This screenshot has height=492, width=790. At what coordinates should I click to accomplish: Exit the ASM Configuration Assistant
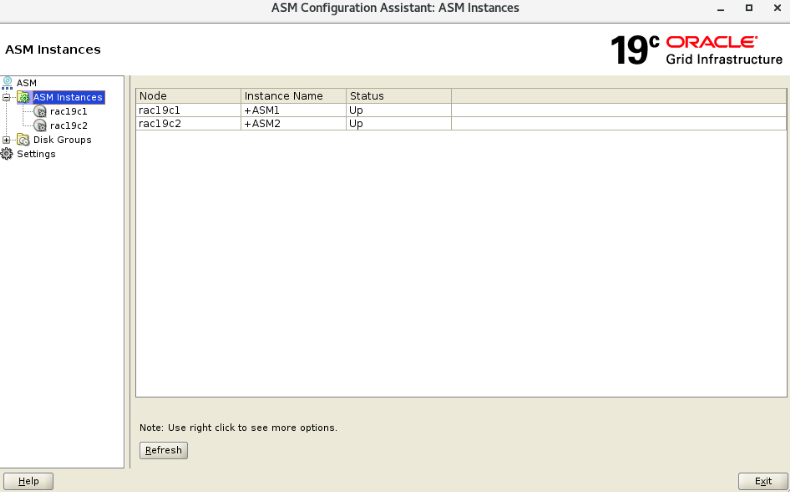[763, 481]
